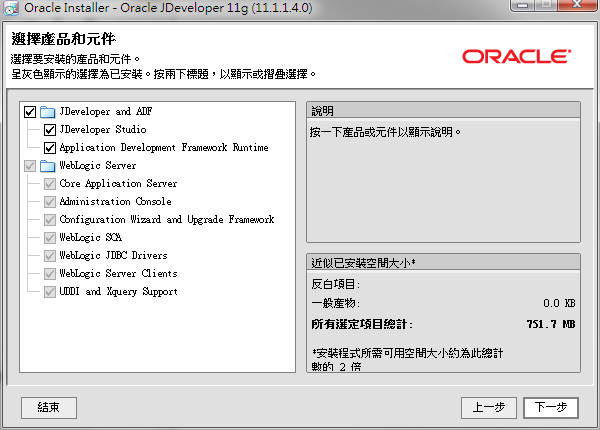The height and width of the screenshot is (430, 600).
Task: Select the JDeveloper Studio label
Action: pos(103,130)
